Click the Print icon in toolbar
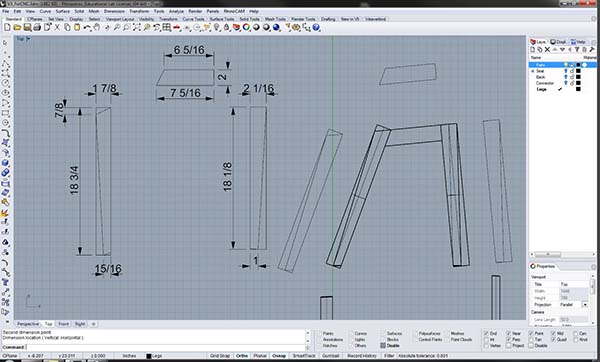The height and width of the screenshot is (362, 600). point(37,28)
